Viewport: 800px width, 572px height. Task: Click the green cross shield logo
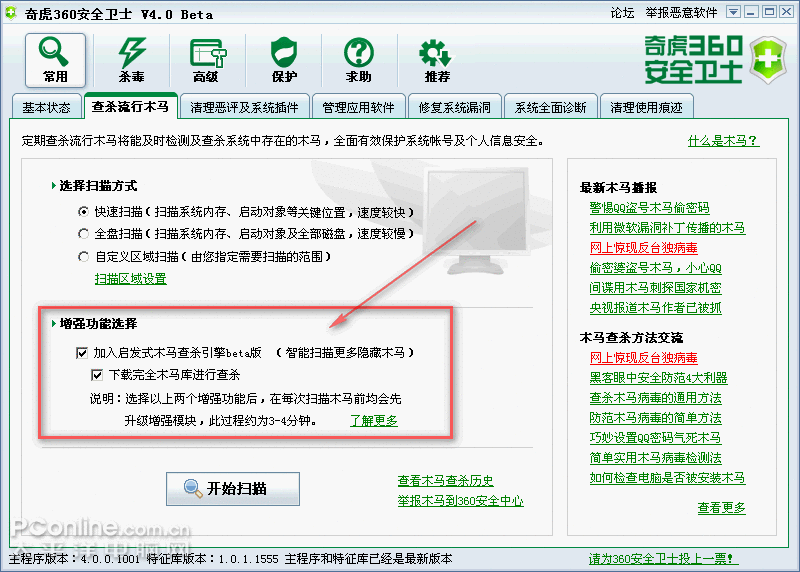pos(768,60)
